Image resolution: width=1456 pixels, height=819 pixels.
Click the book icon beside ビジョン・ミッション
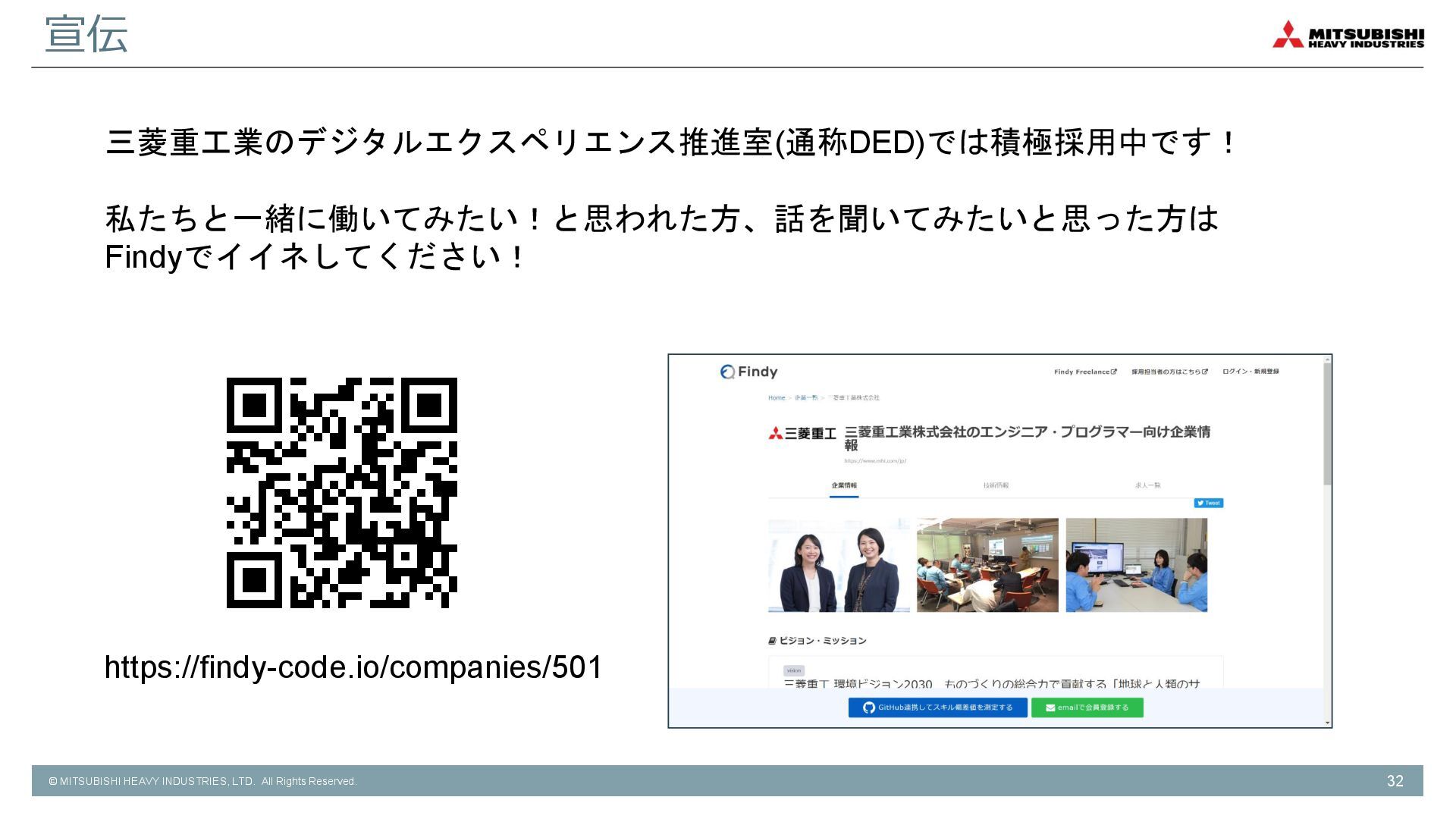tap(772, 641)
